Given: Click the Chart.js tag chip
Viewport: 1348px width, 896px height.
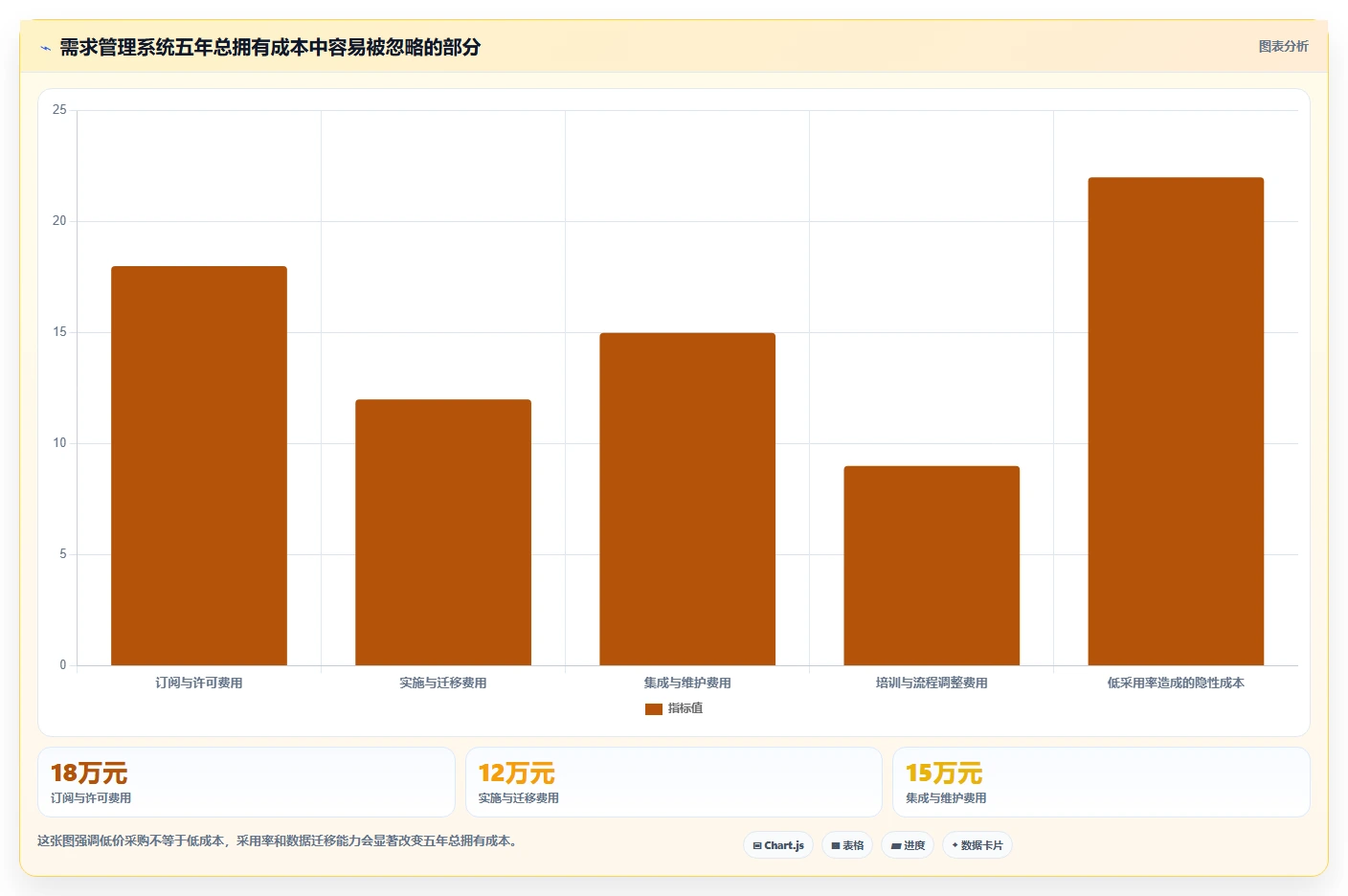Looking at the screenshot, I should (x=778, y=845).
